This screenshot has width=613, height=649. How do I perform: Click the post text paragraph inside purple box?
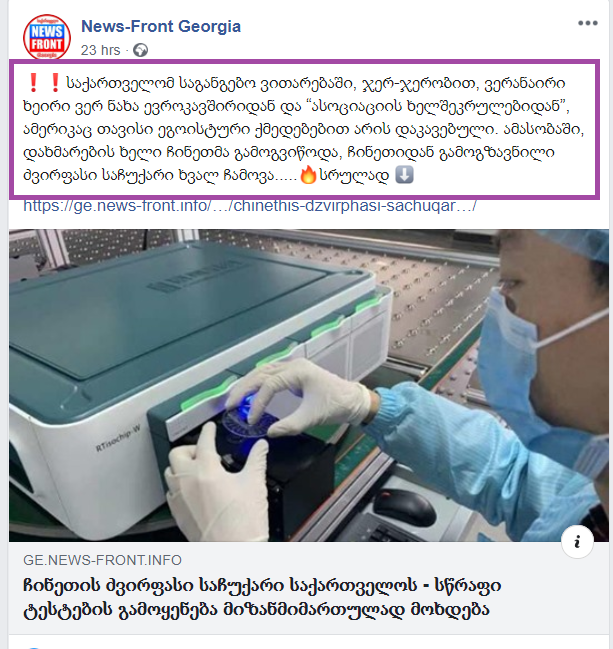click(304, 129)
